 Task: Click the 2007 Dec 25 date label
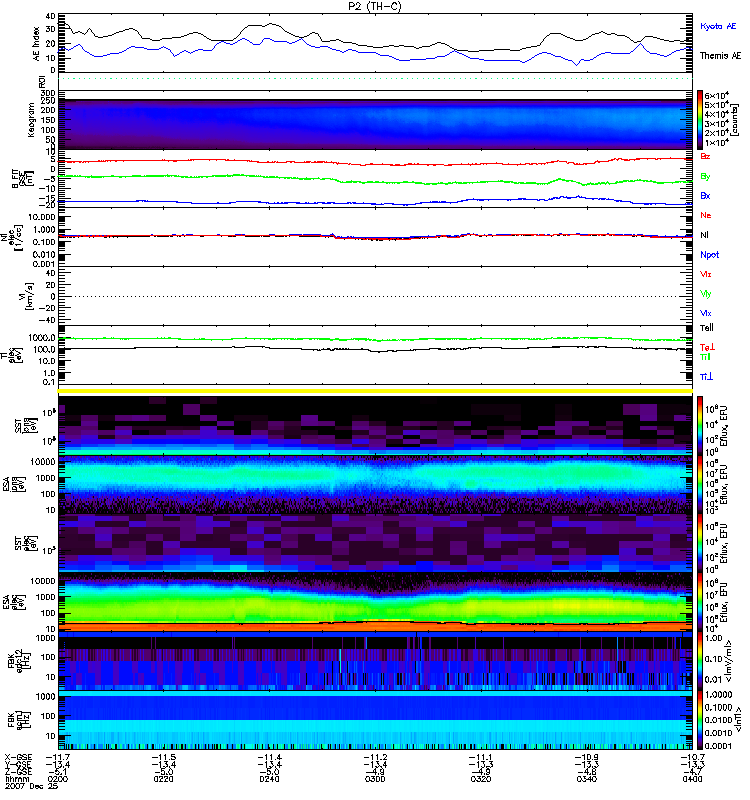pyautogui.click(x=31, y=786)
